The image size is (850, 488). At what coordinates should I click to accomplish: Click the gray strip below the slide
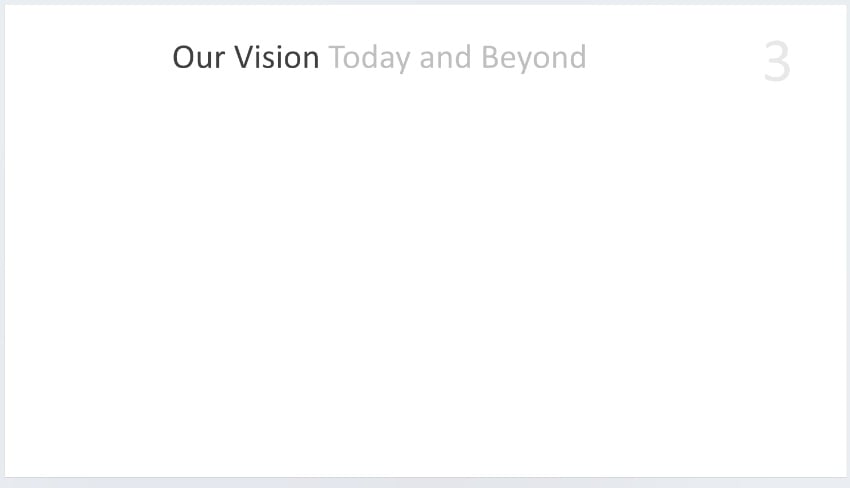pos(425,483)
